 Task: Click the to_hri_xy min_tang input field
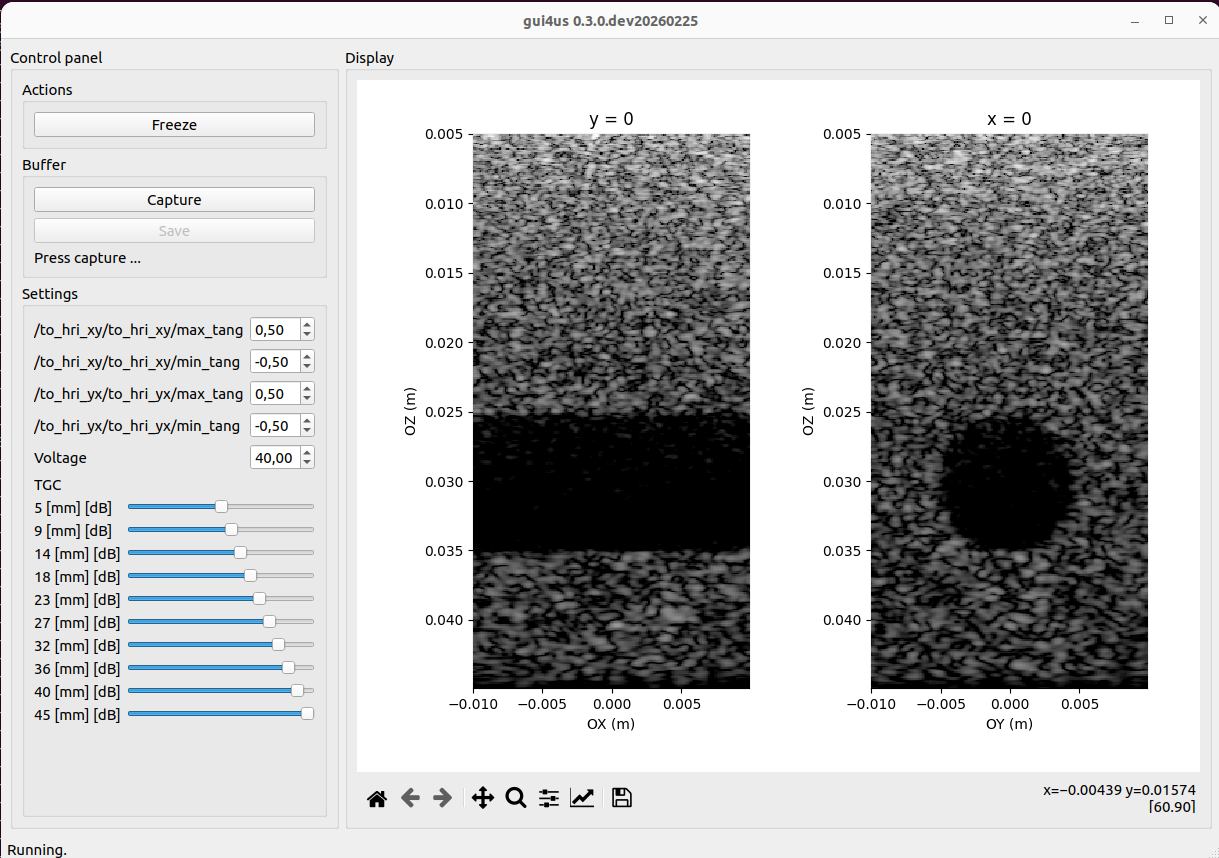click(x=273, y=362)
